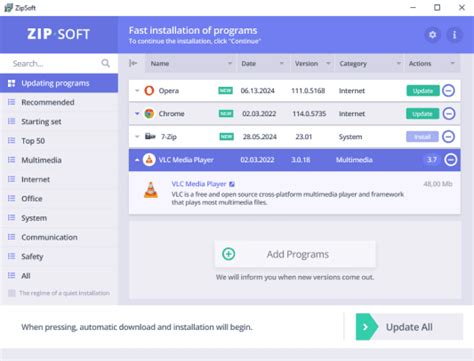474x361 pixels.
Task: Open the System category
Action: 59,218
